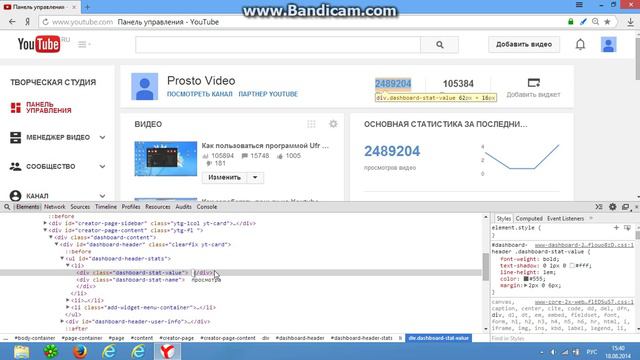Open ICQ green flower taskbar icon
The image size is (640, 360).
51,351
